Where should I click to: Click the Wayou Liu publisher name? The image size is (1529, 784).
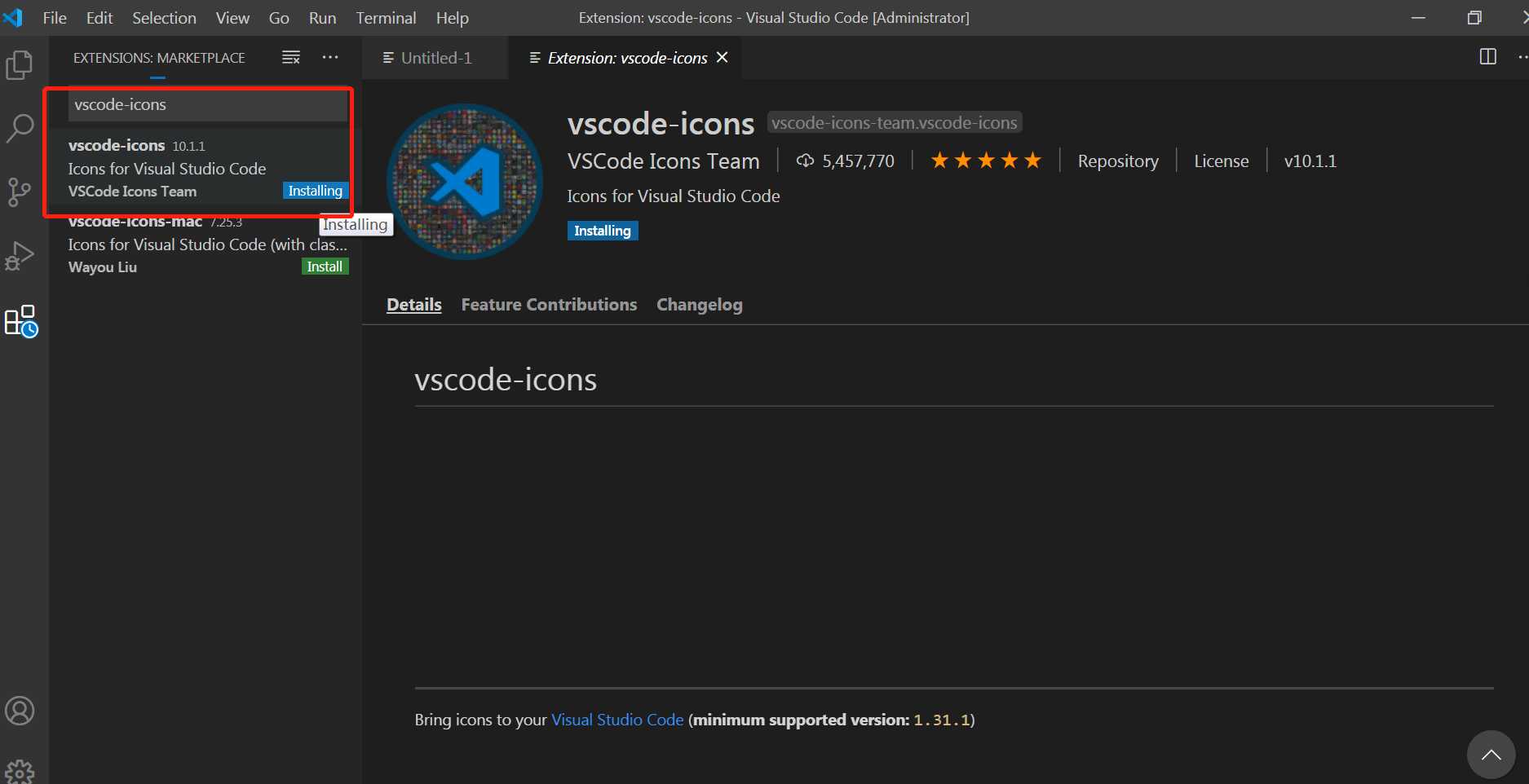[x=103, y=266]
